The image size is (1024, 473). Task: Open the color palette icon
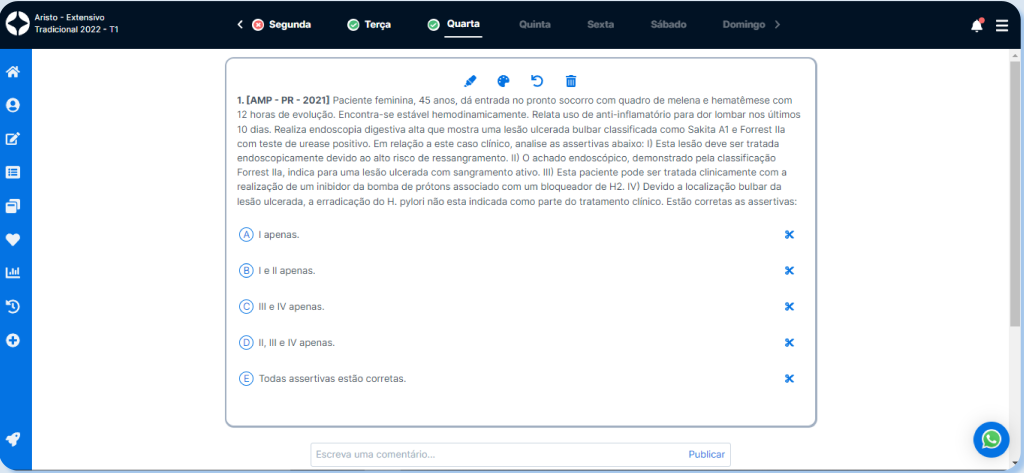click(504, 81)
